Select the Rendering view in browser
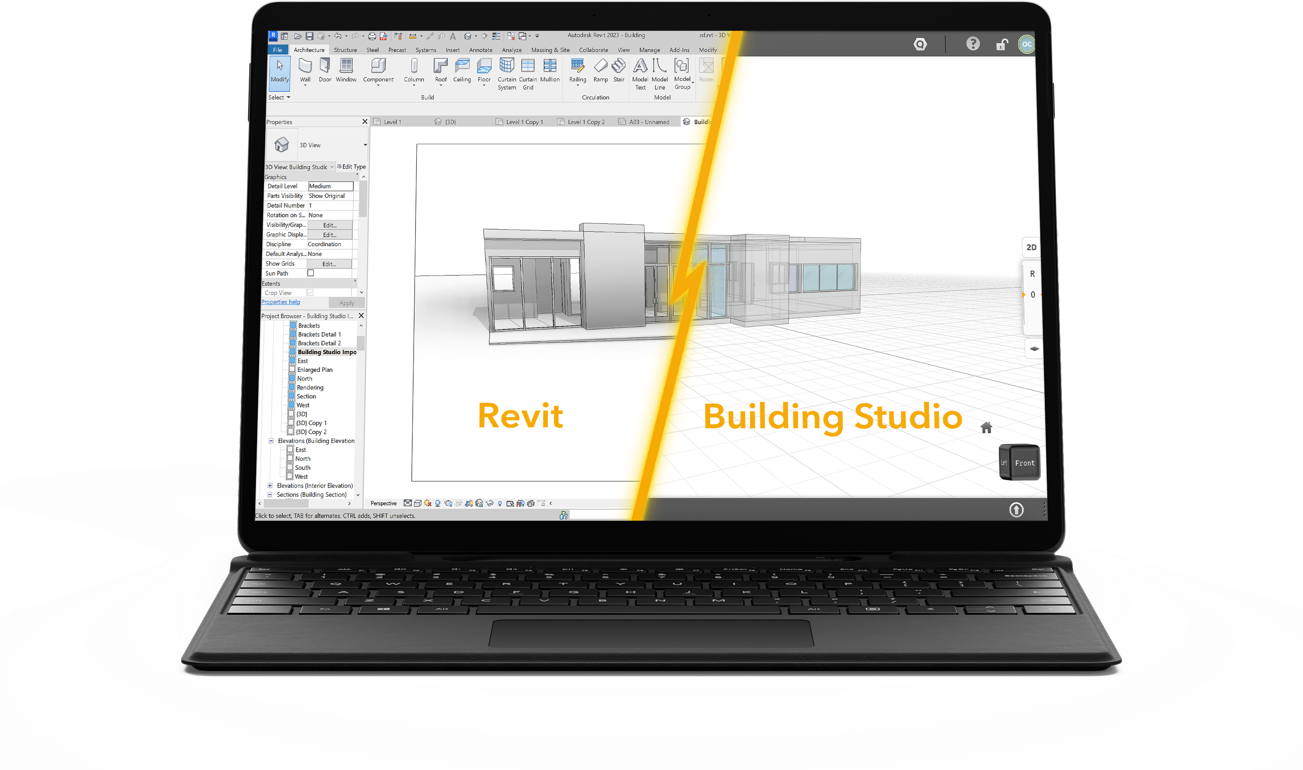The image size is (1303, 770). point(310,388)
